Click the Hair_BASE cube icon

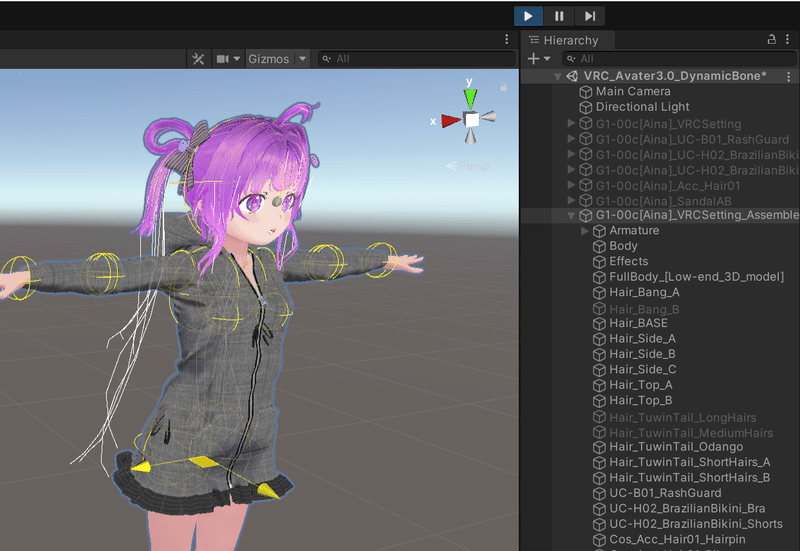click(x=599, y=323)
